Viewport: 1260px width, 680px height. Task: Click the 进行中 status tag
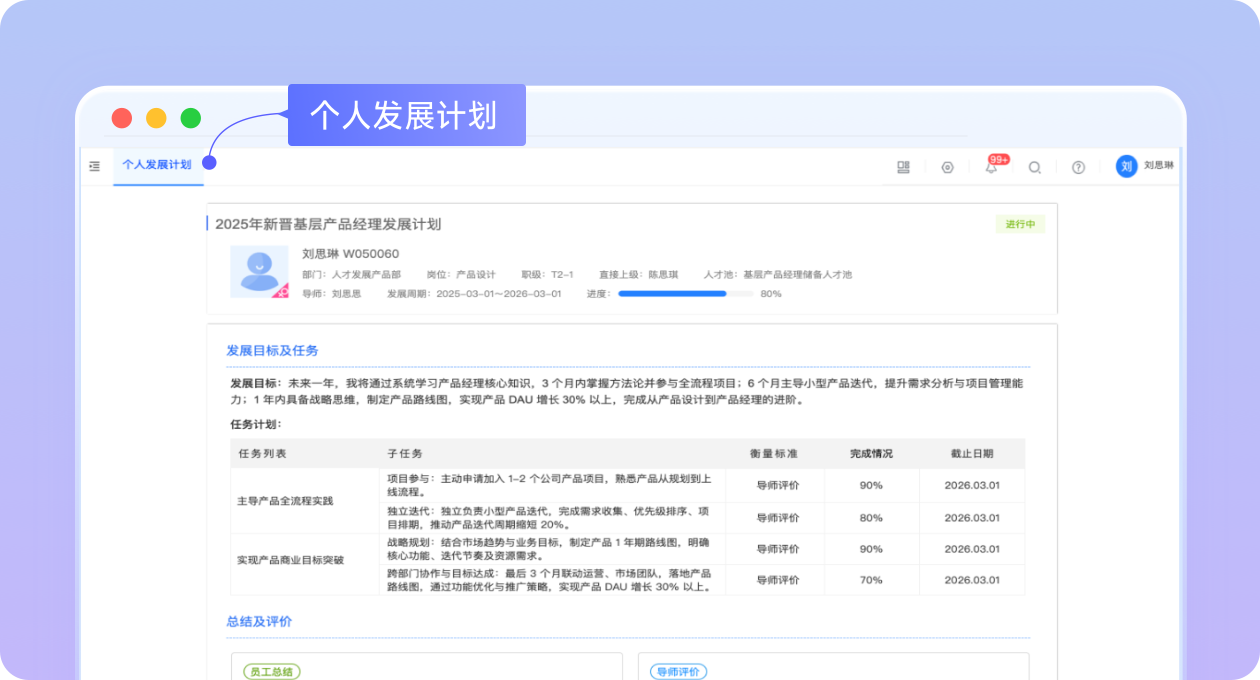click(1020, 224)
